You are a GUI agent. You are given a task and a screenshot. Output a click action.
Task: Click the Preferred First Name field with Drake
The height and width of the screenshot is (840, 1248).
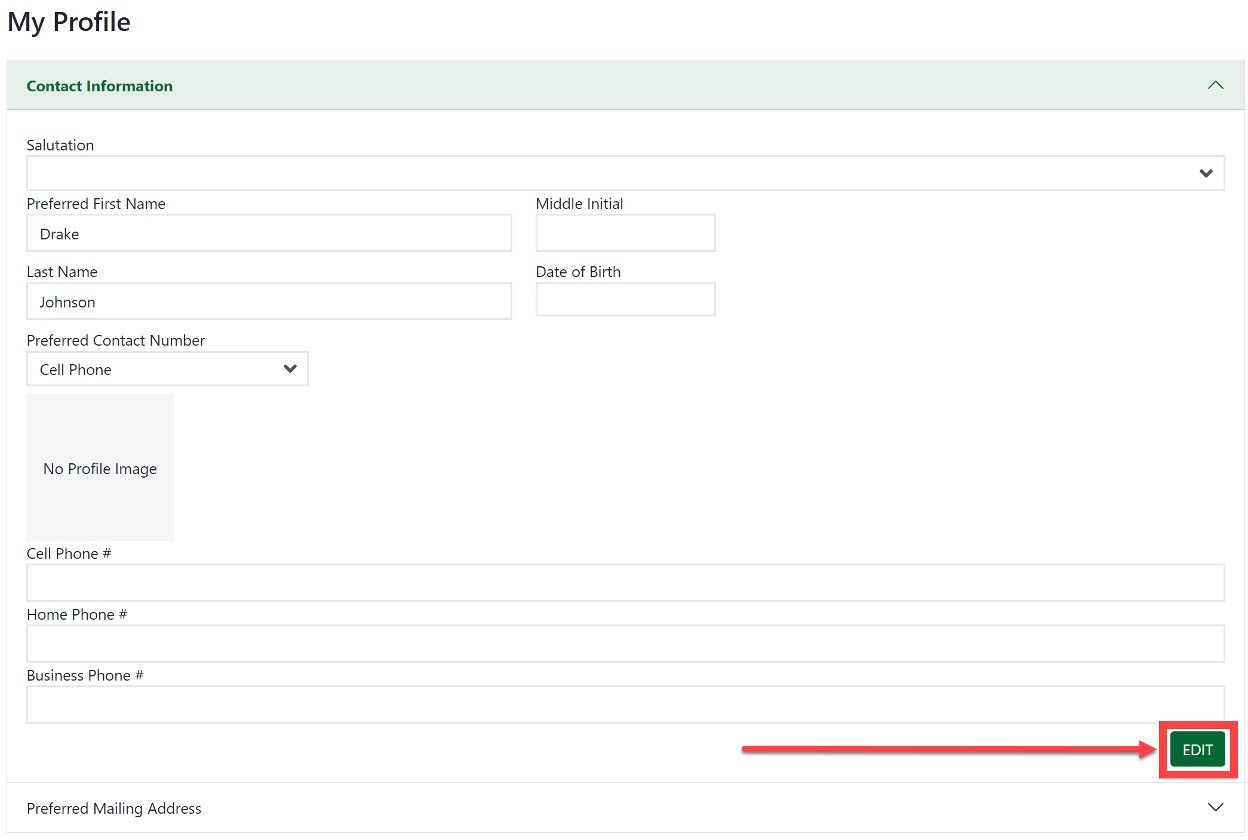click(x=268, y=234)
